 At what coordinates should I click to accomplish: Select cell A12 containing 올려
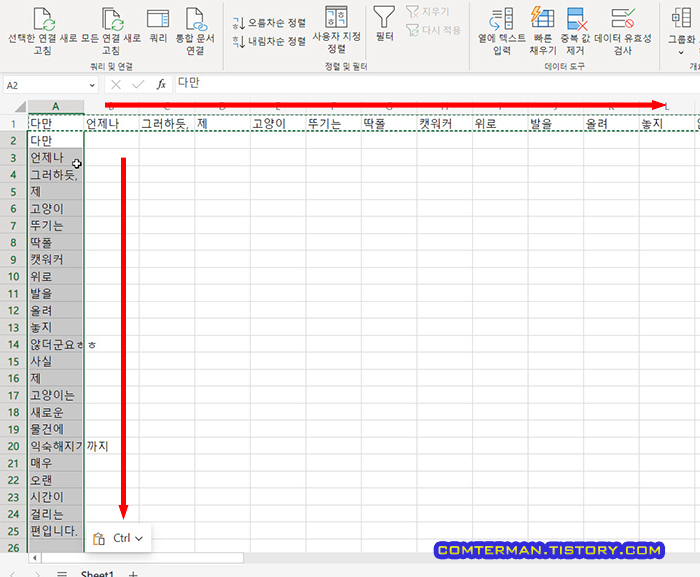pyautogui.click(x=56, y=310)
